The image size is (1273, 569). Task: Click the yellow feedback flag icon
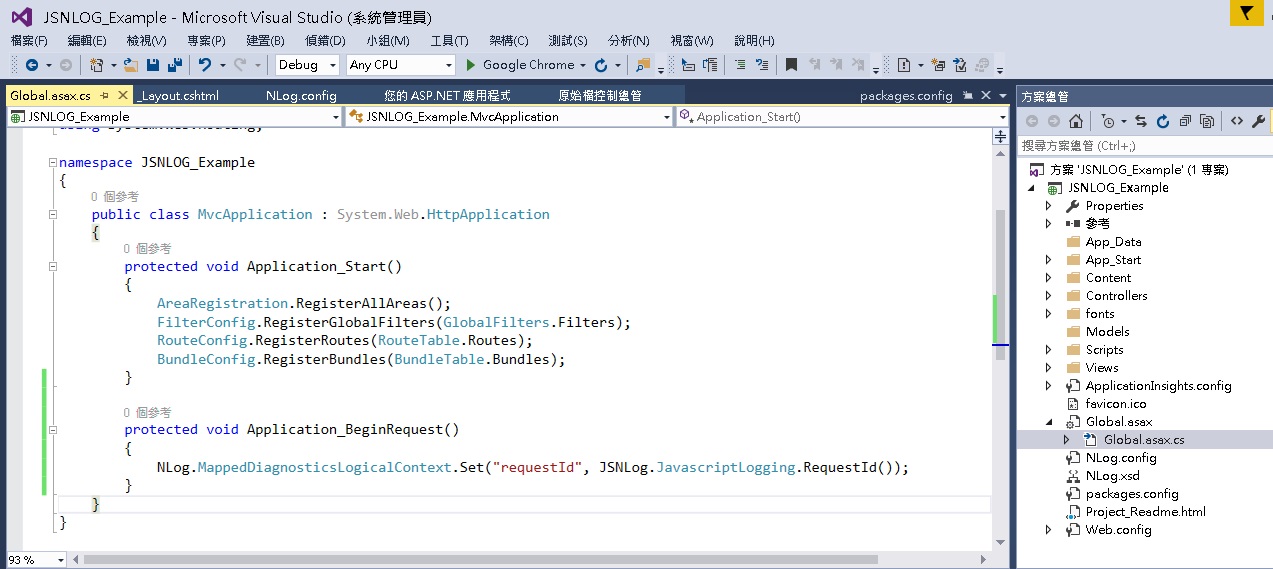(x=1246, y=13)
